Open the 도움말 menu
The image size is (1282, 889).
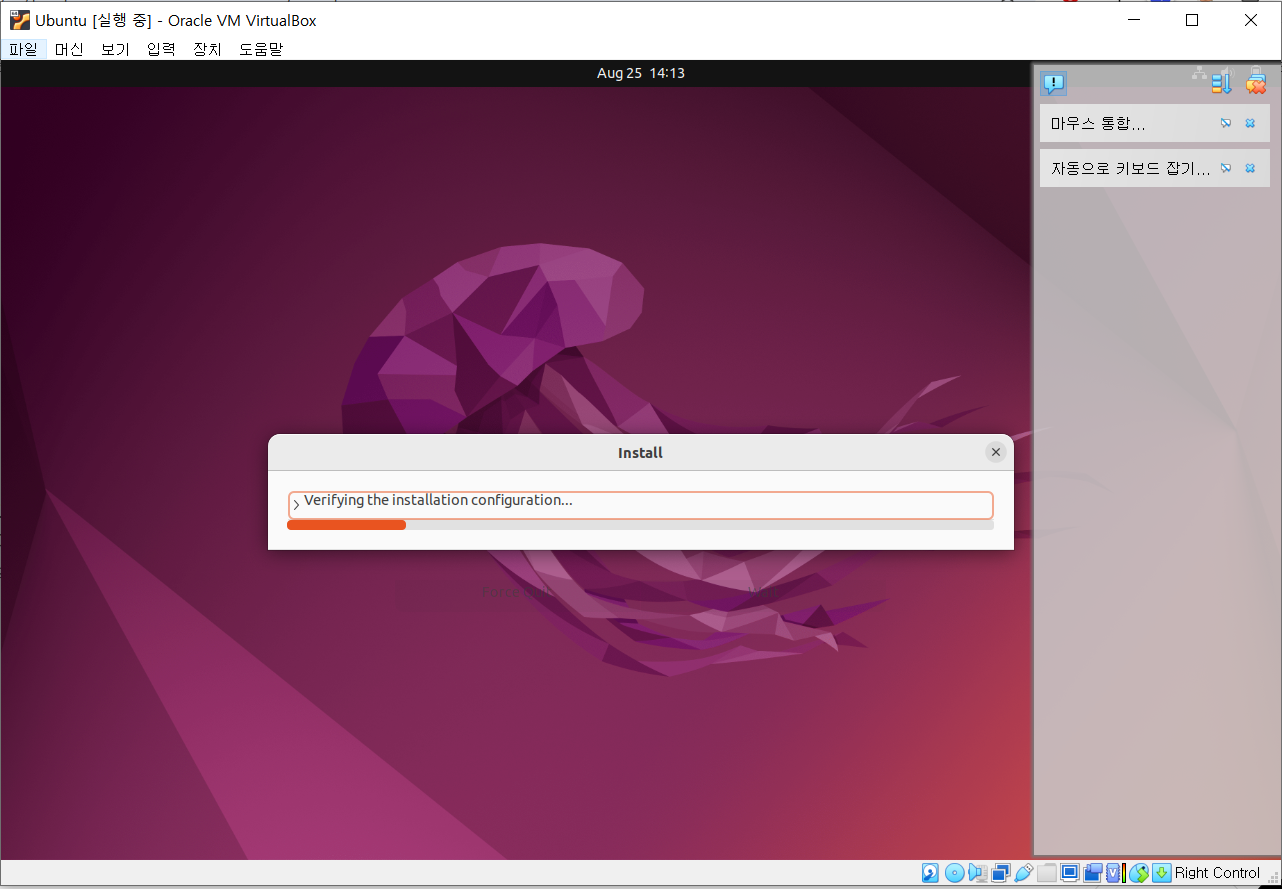[261, 48]
